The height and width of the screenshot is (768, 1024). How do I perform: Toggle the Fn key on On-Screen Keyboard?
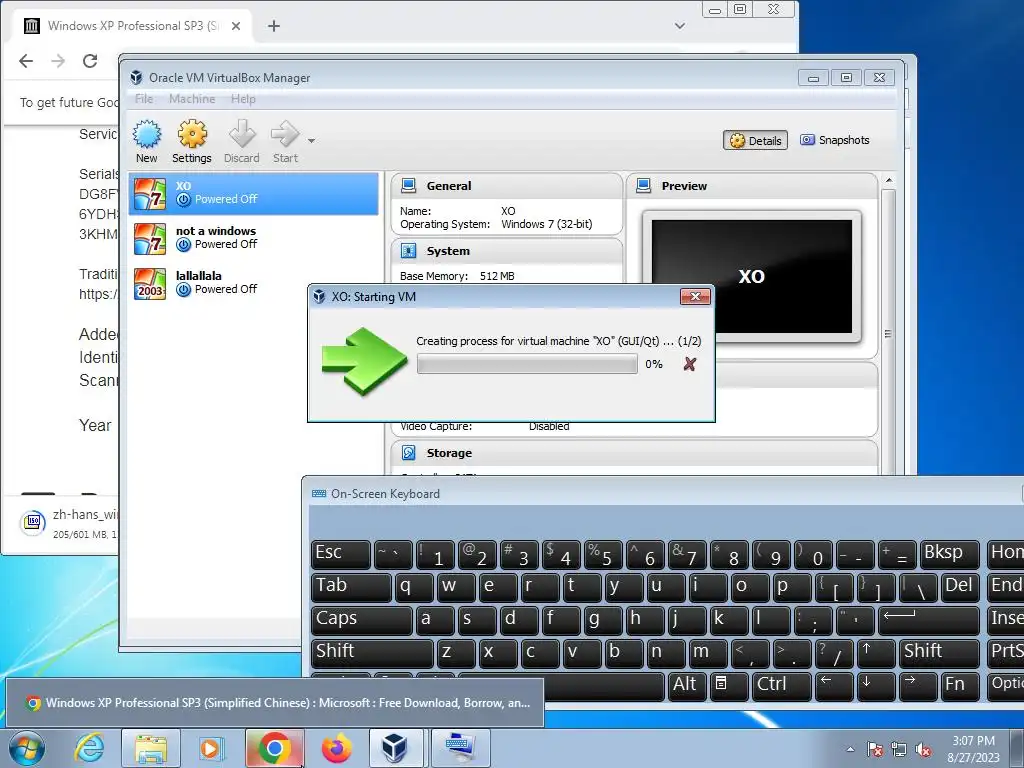960,685
